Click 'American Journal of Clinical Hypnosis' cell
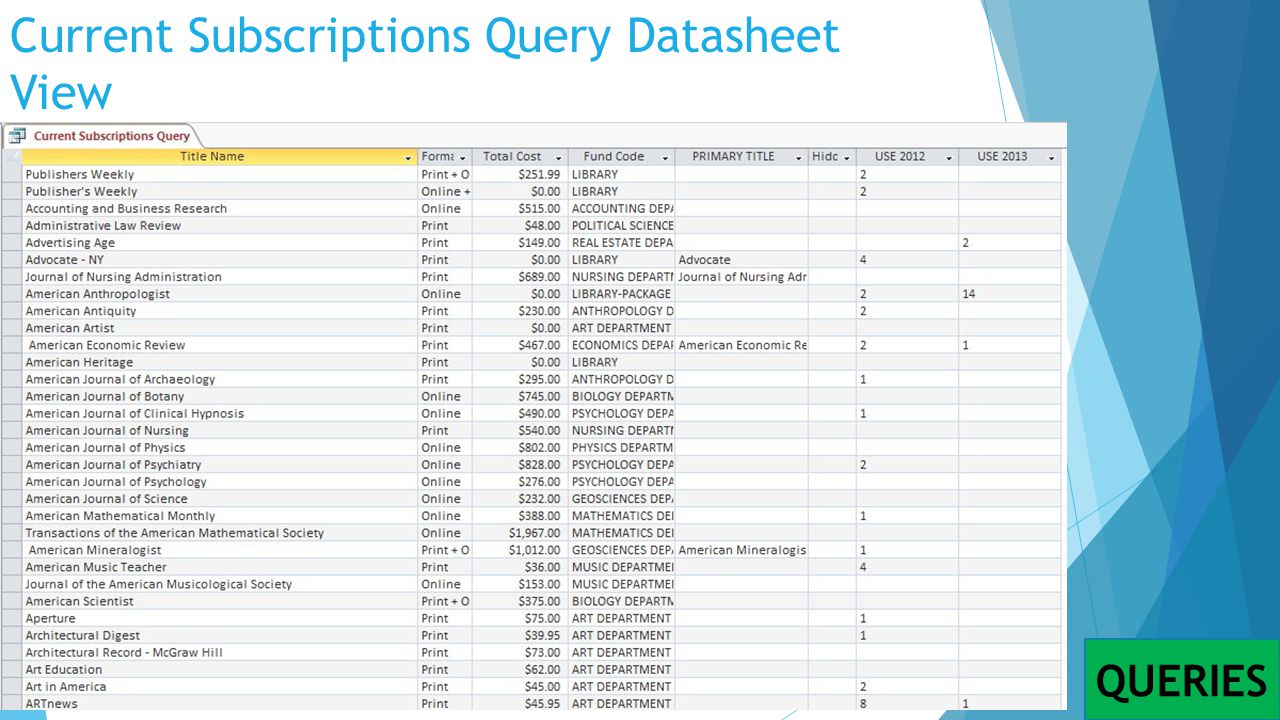 (x=219, y=413)
